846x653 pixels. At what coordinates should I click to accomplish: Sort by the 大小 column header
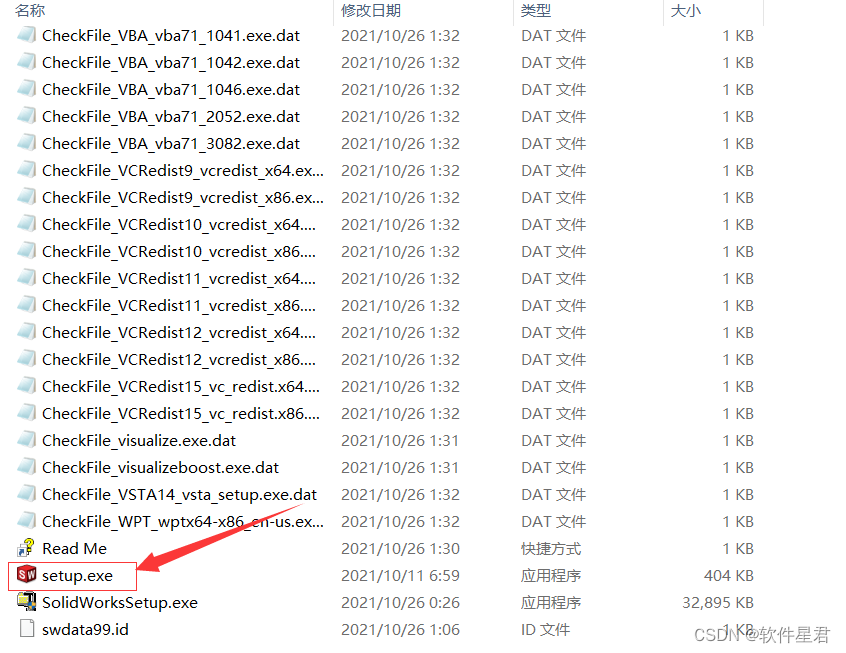[685, 10]
